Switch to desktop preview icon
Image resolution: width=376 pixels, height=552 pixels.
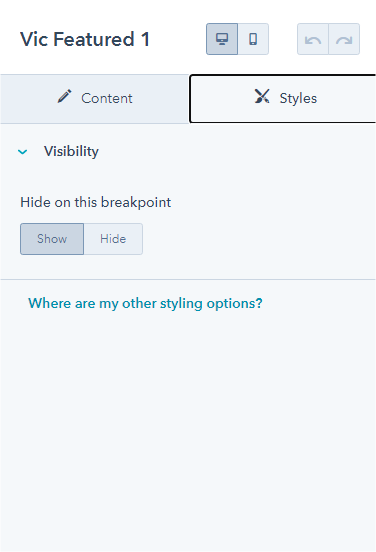tap(222, 39)
